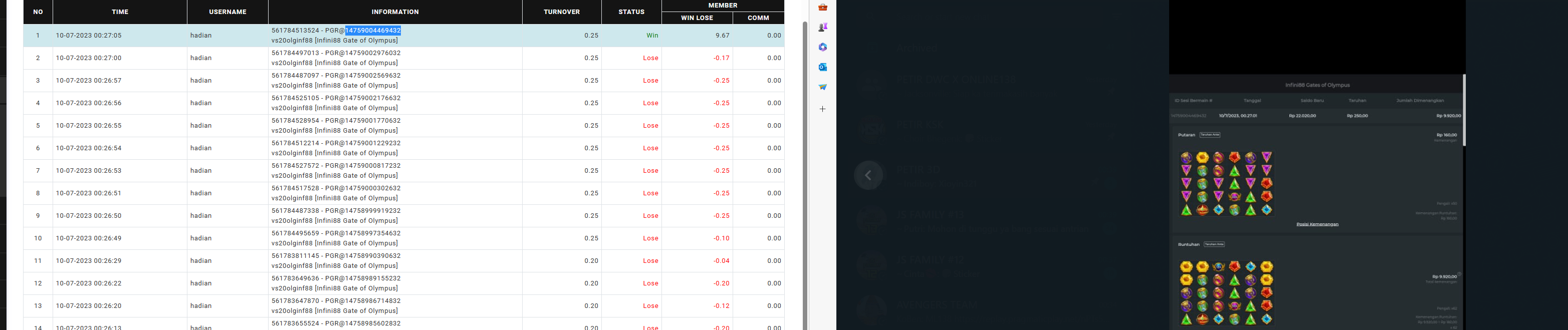Click time 10-07-2023 00:26:29
Image resolution: width=1568 pixels, height=330 pixels.
pyautogui.click(x=89, y=261)
